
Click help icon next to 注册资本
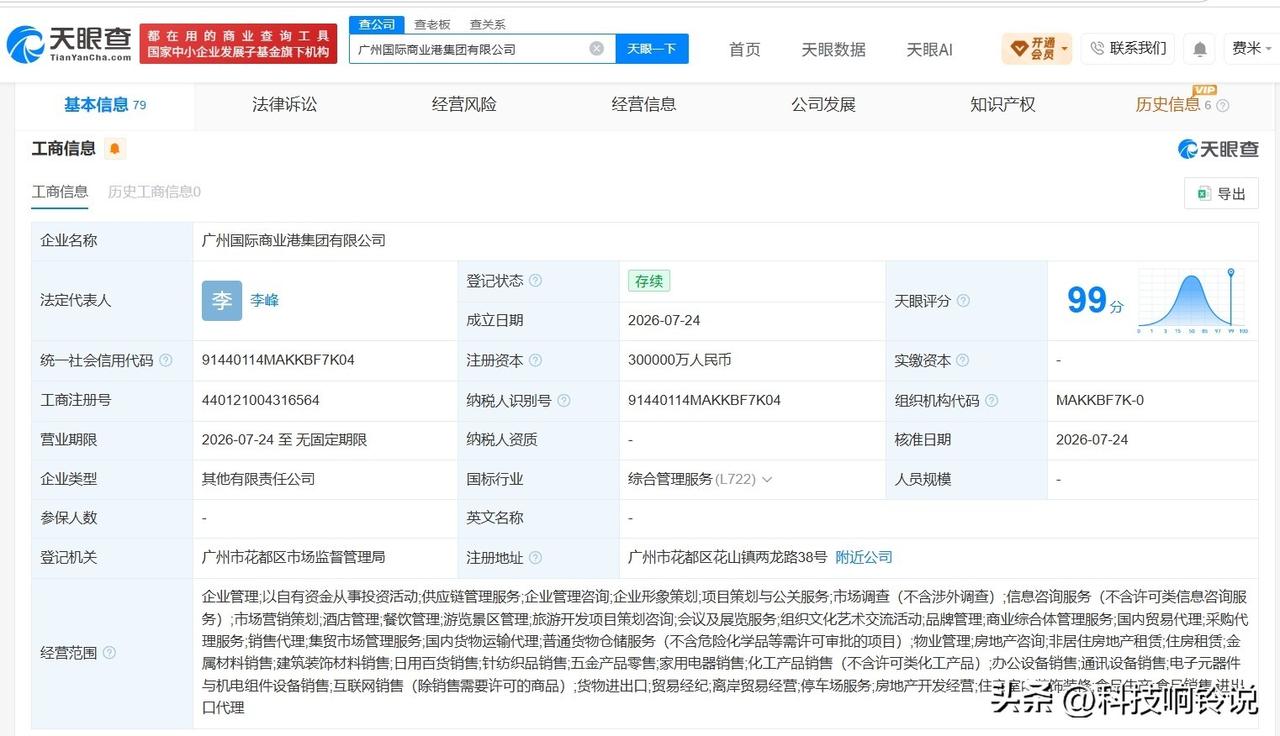(535, 360)
